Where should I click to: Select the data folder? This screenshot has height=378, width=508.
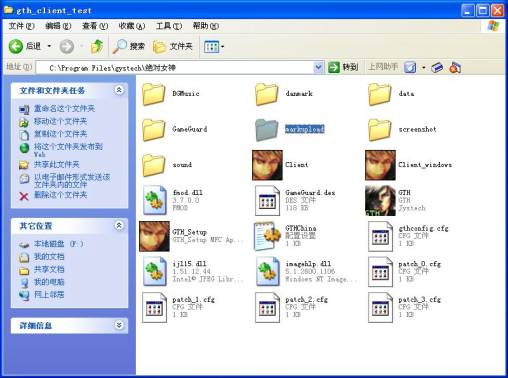point(380,94)
